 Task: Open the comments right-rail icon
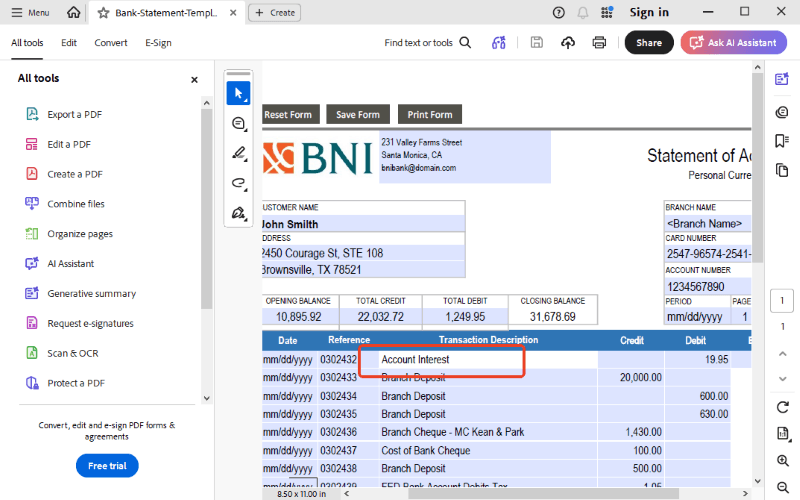point(782,112)
